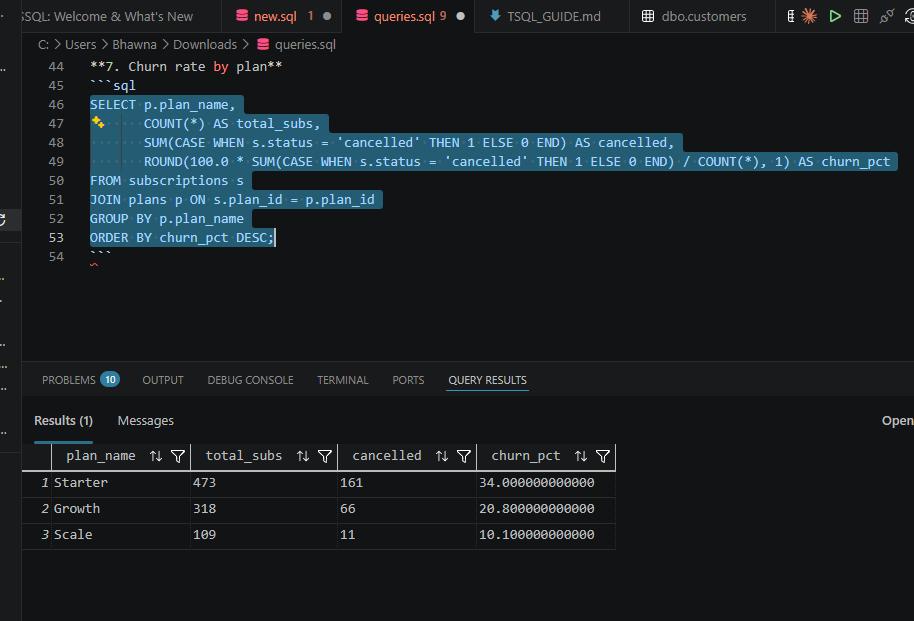Open the PORTS panel tab
The height and width of the screenshot is (621, 914).
click(x=408, y=380)
